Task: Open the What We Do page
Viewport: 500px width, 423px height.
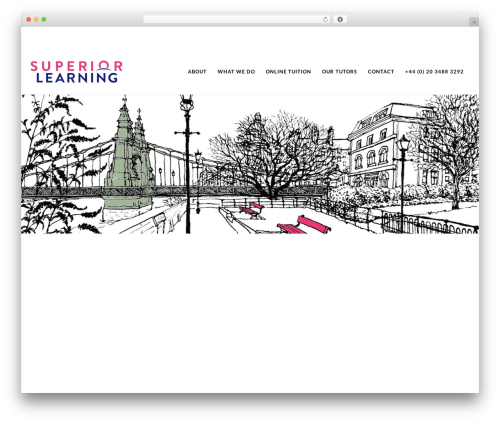Action: tap(236, 72)
